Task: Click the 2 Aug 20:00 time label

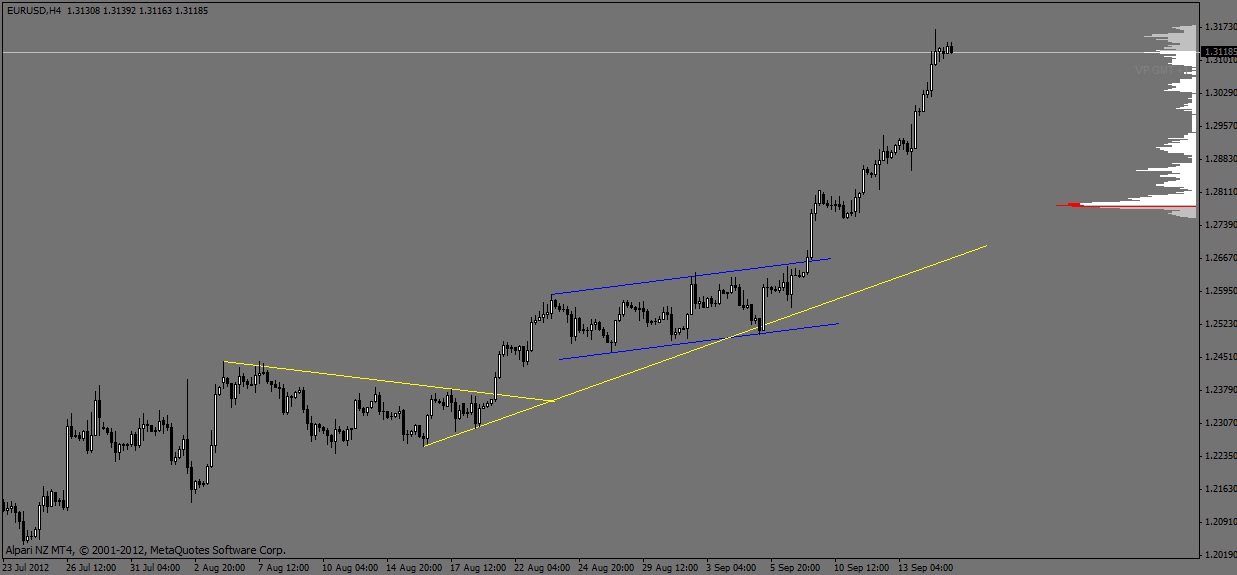Action: [x=219, y=567]
